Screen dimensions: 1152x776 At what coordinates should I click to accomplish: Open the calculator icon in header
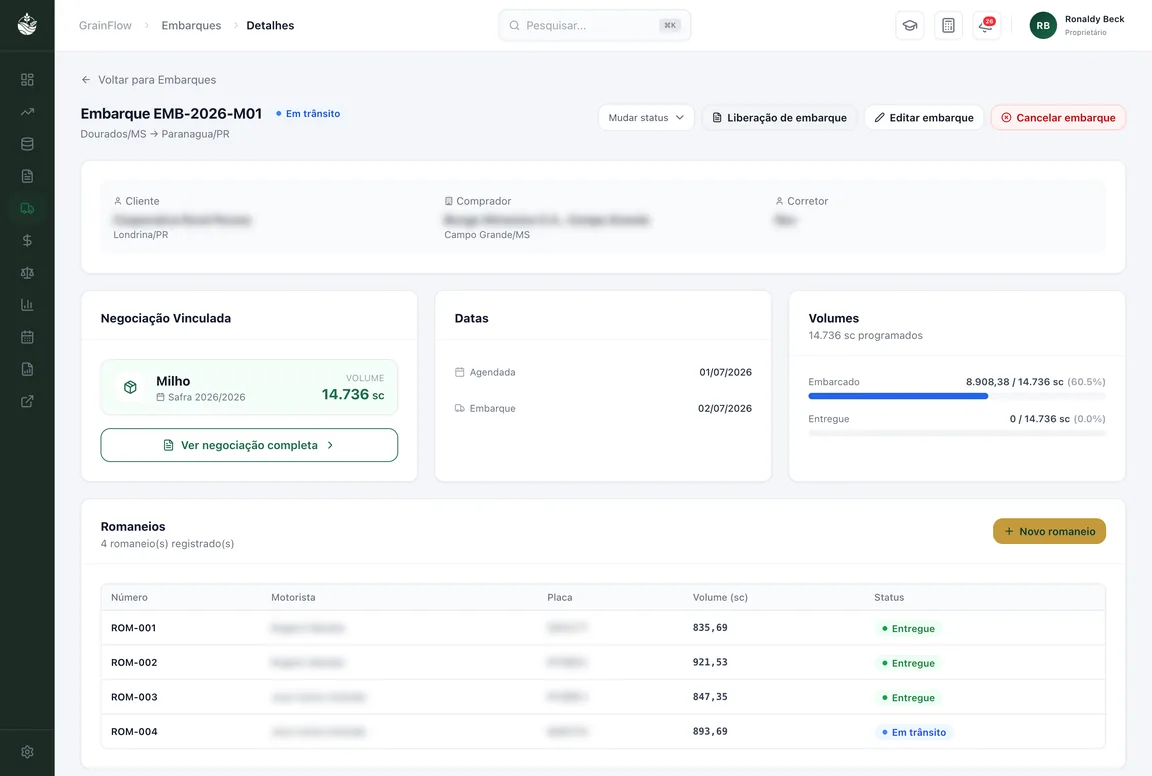(x=948, y=26)
